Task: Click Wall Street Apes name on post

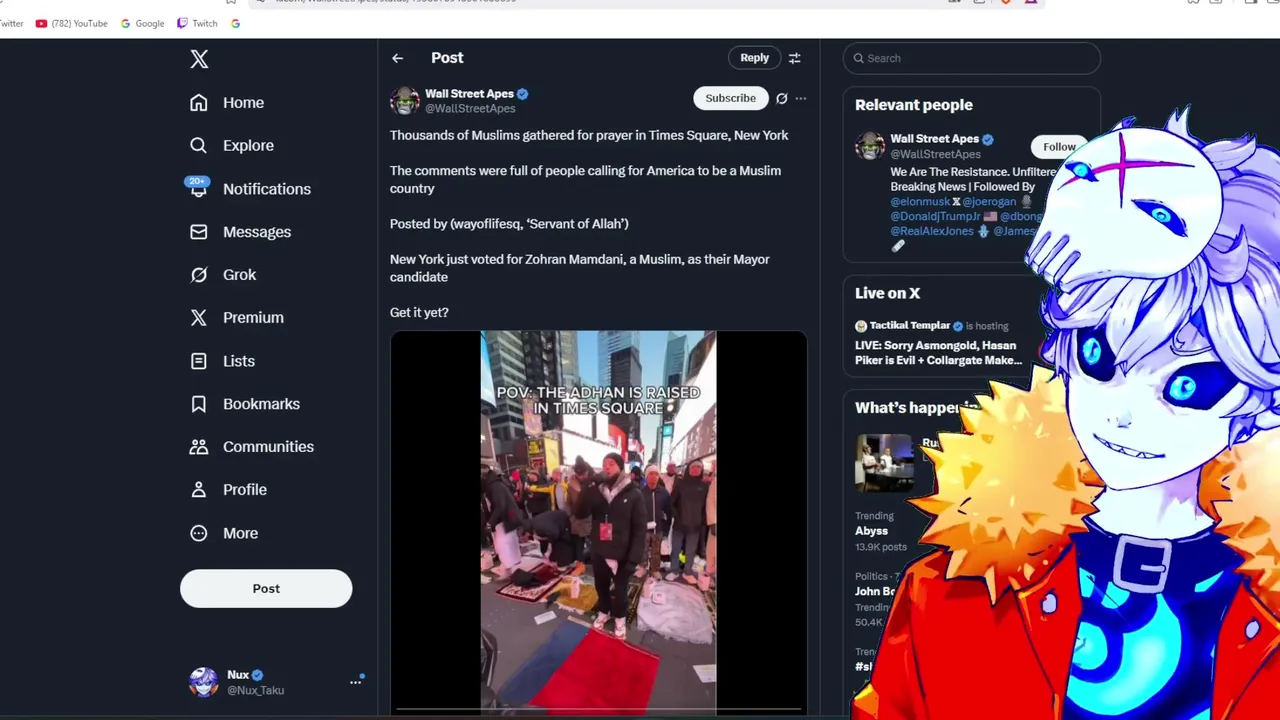Action: [469, 94]
